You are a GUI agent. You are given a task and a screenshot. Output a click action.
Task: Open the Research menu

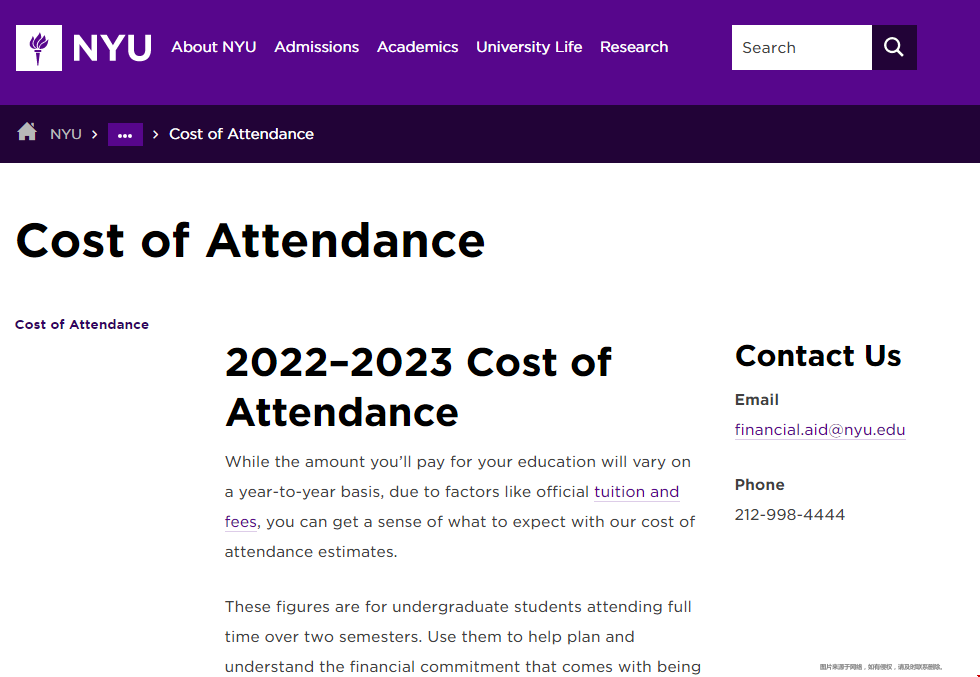[x=634, y=47]
